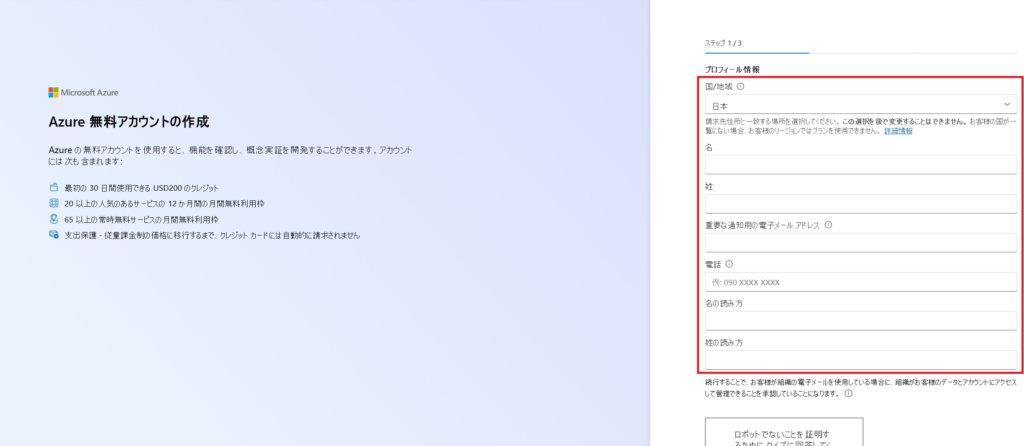Open the 詳細情報 link
This screenshot has height=446, width=1024.
898,131
